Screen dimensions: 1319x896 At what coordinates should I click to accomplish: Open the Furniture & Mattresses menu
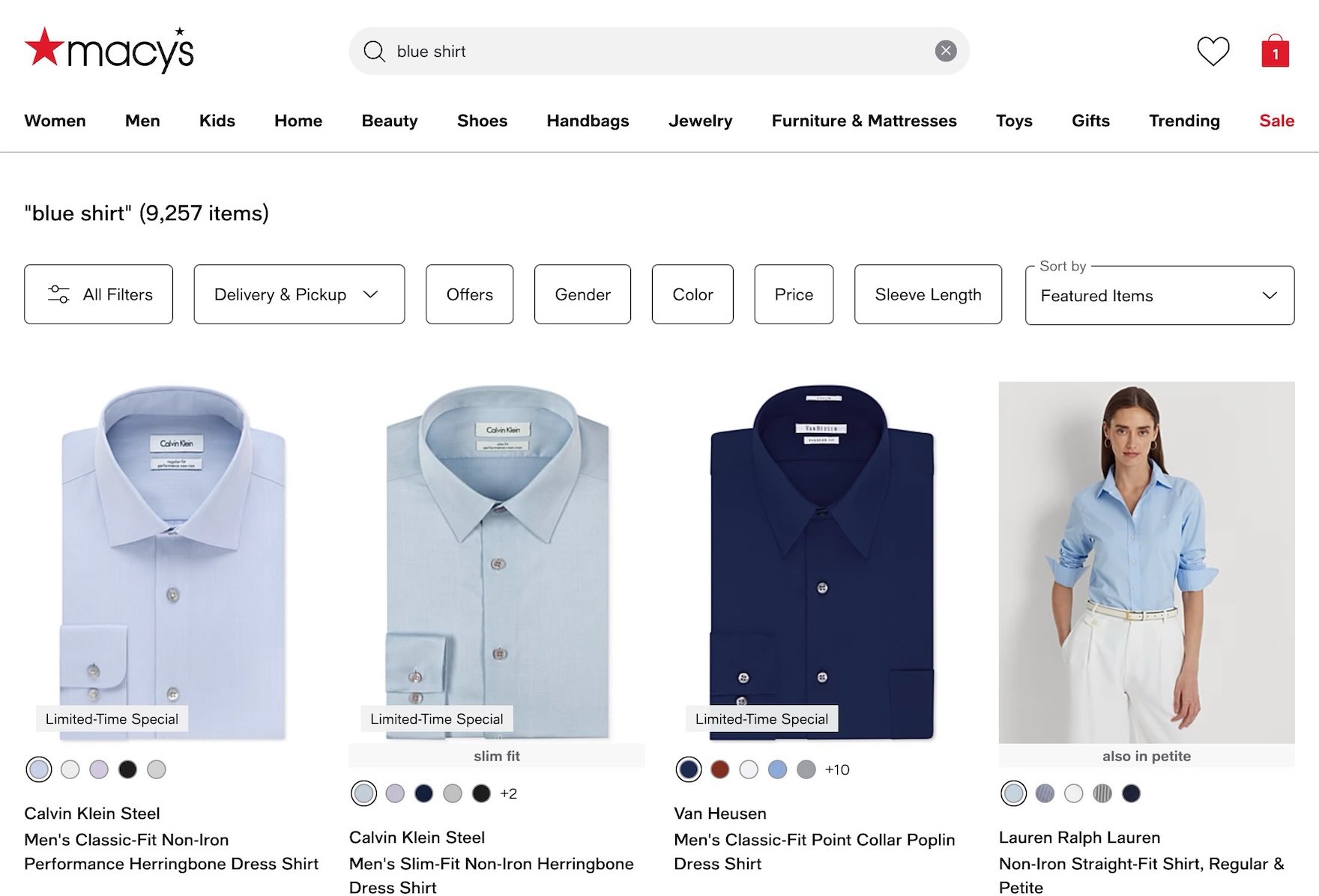click(863, 121)
